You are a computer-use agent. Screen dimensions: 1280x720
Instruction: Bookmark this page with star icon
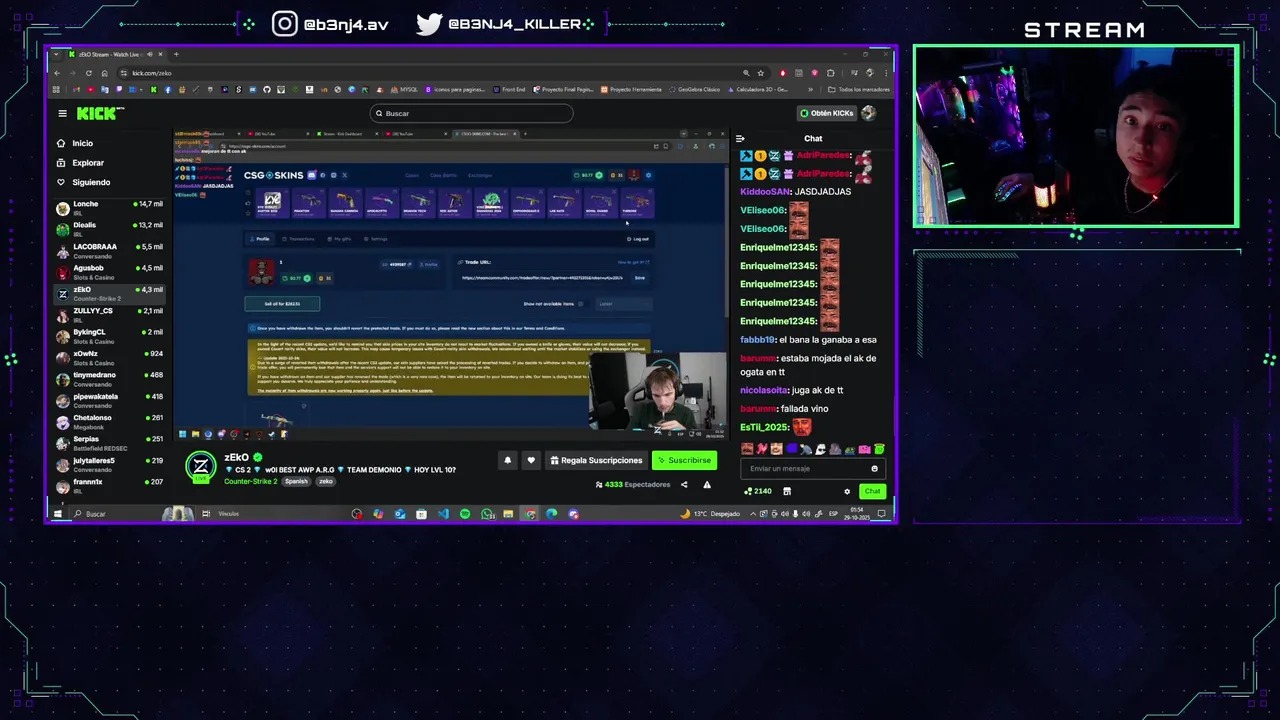pyautogui.click(x=760, y=73)
